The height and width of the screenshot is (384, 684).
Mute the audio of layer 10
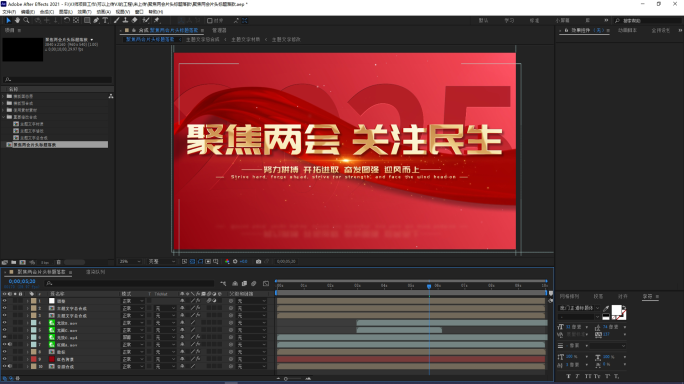10,367
